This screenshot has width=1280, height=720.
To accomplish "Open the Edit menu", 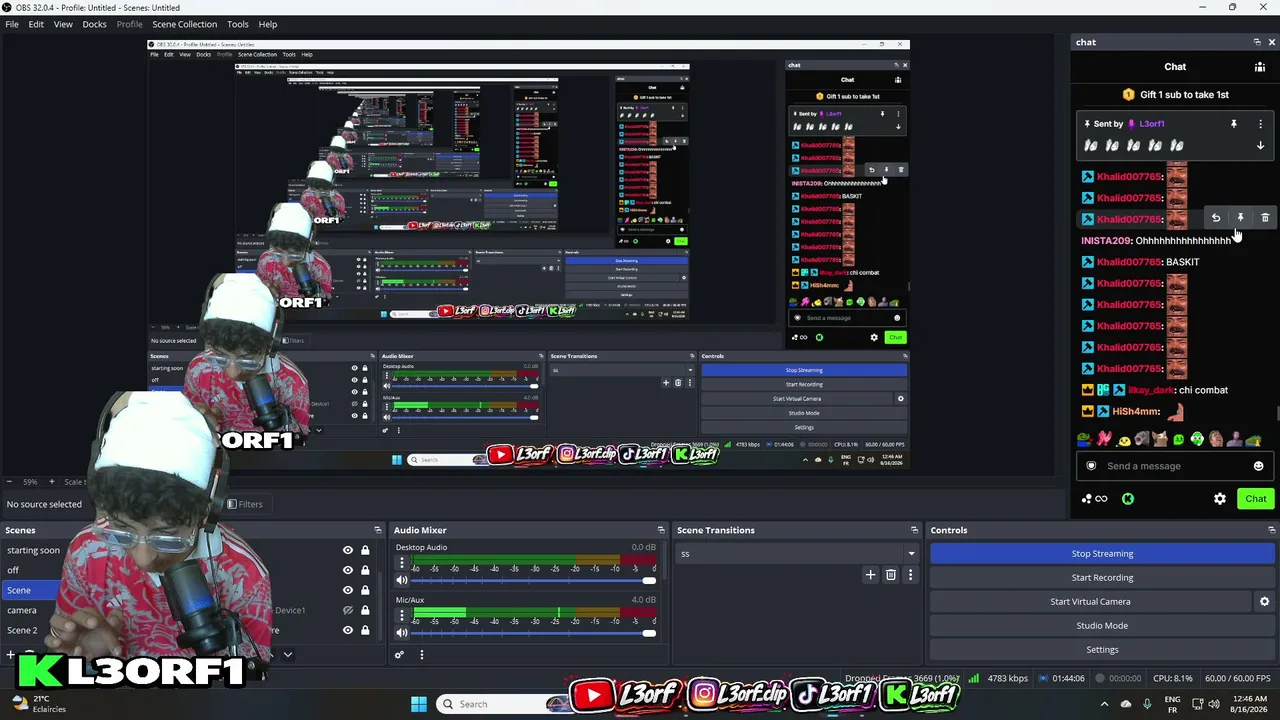I will coord(36,24).
